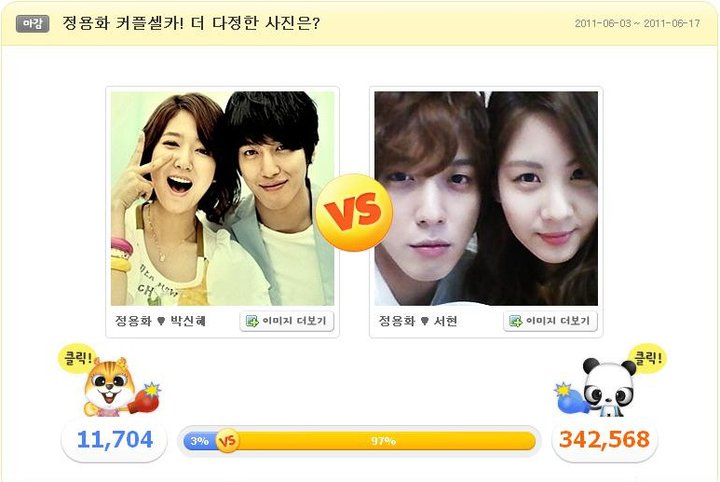This screenshot has width=720, height=482.
Task: Click the 마감 status badge in the header
Action: [x=32, y=23]
